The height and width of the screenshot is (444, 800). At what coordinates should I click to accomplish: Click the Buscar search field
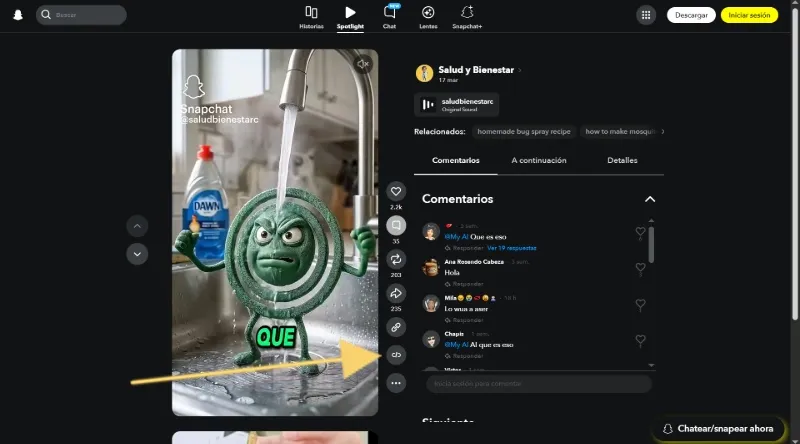81,15
